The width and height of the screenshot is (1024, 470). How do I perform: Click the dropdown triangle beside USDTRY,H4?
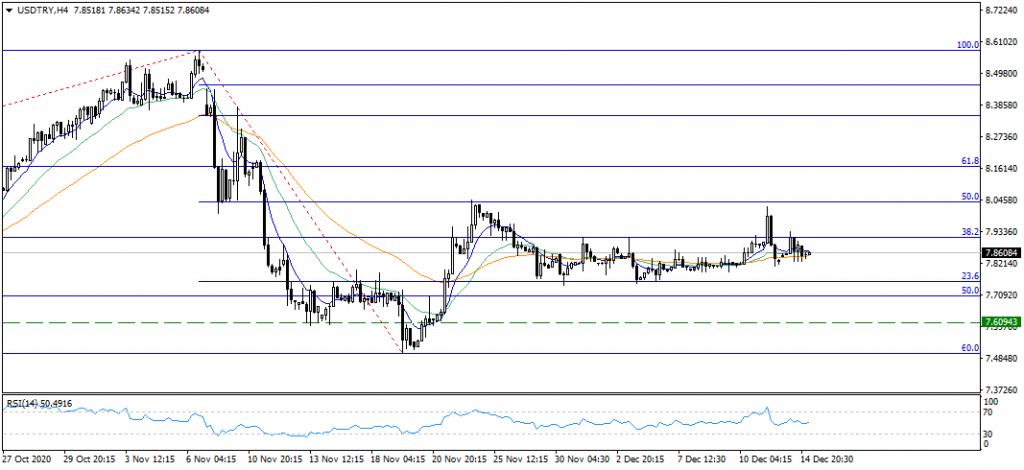8,10
